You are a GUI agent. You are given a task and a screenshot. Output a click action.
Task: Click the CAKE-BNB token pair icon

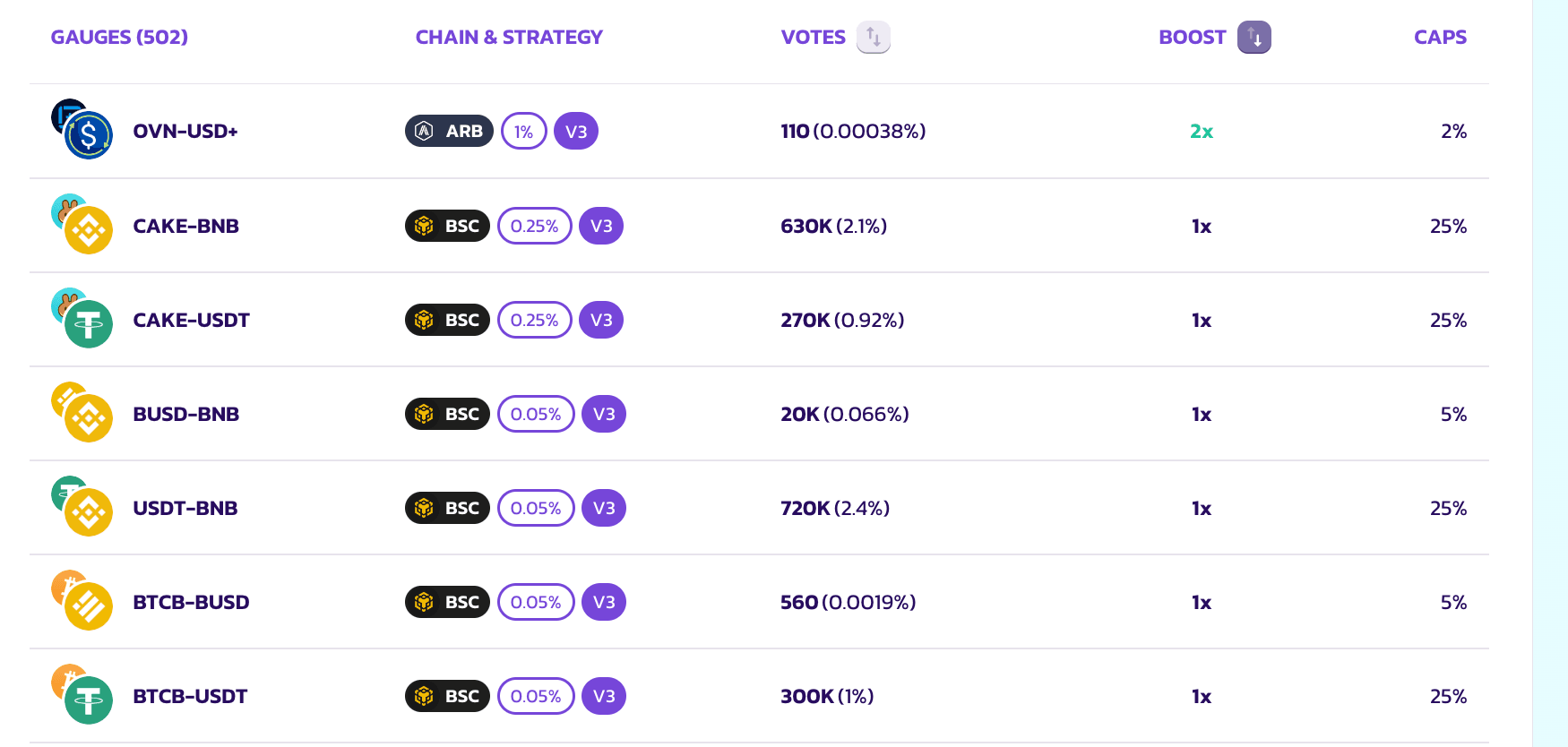click(82, 225)
